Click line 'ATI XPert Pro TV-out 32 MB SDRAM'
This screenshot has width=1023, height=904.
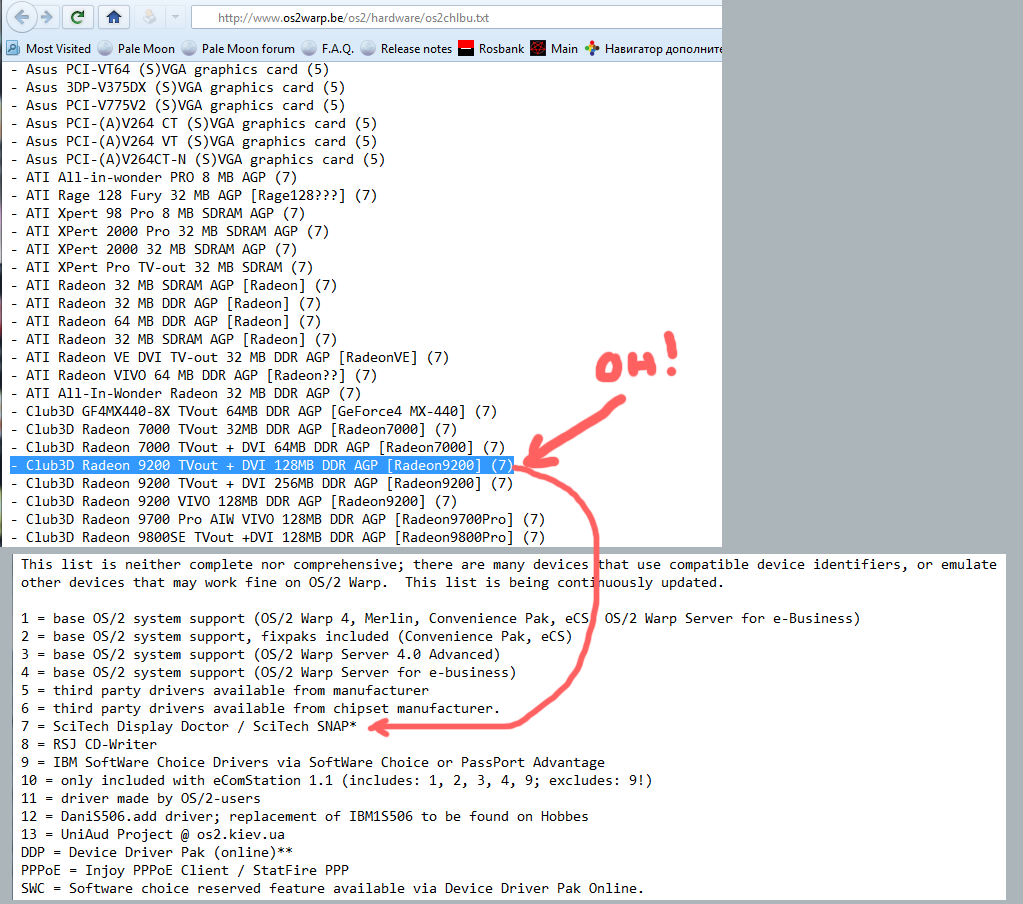[x=162, y=267]
